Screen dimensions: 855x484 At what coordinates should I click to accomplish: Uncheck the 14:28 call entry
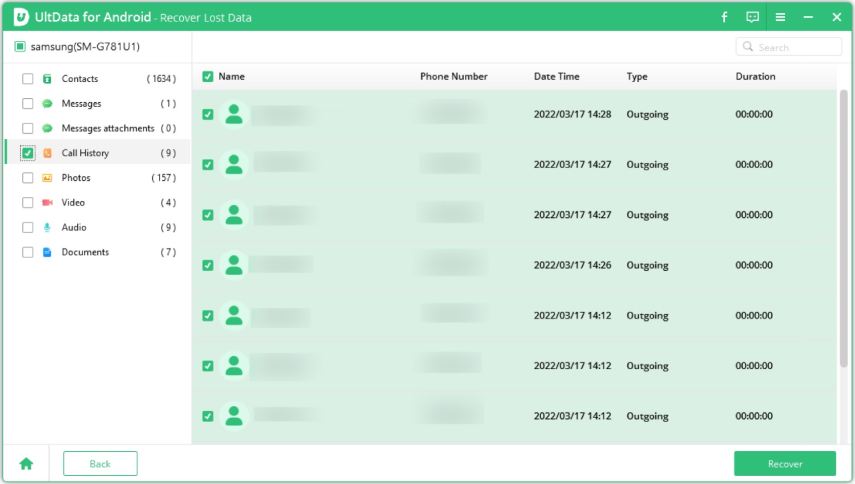click(207, 114)
